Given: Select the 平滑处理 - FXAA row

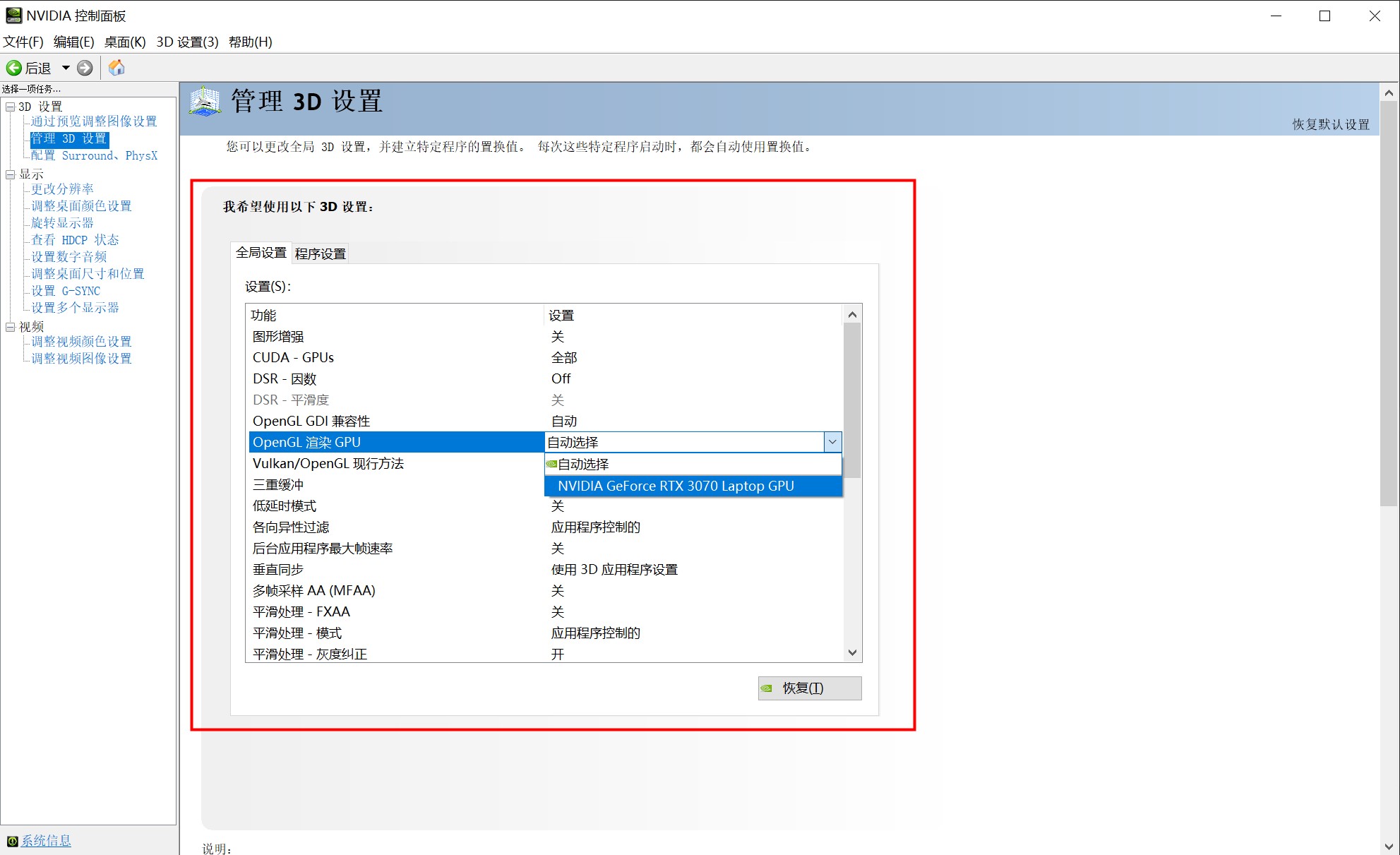Looking at the screenshot, I should click(544, 612).
